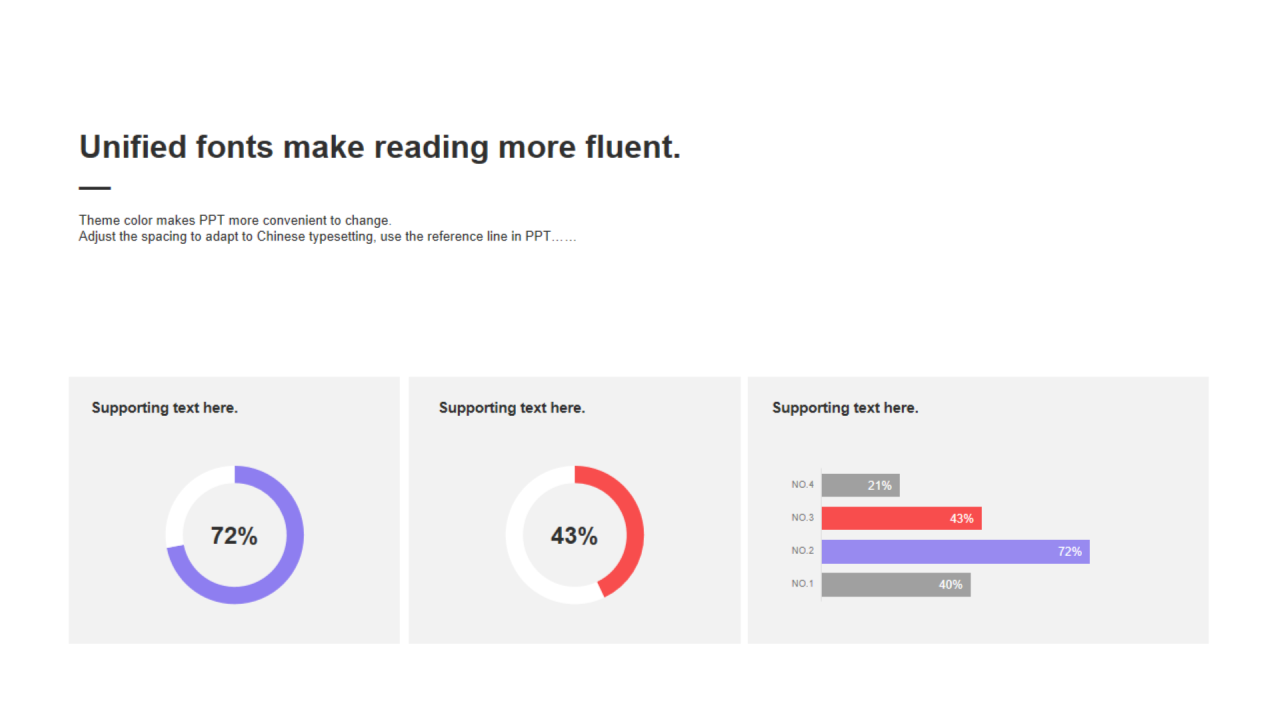Select the NO.2 axis label
Viewport: 1280px width, 720px height.
coord(803,551)
